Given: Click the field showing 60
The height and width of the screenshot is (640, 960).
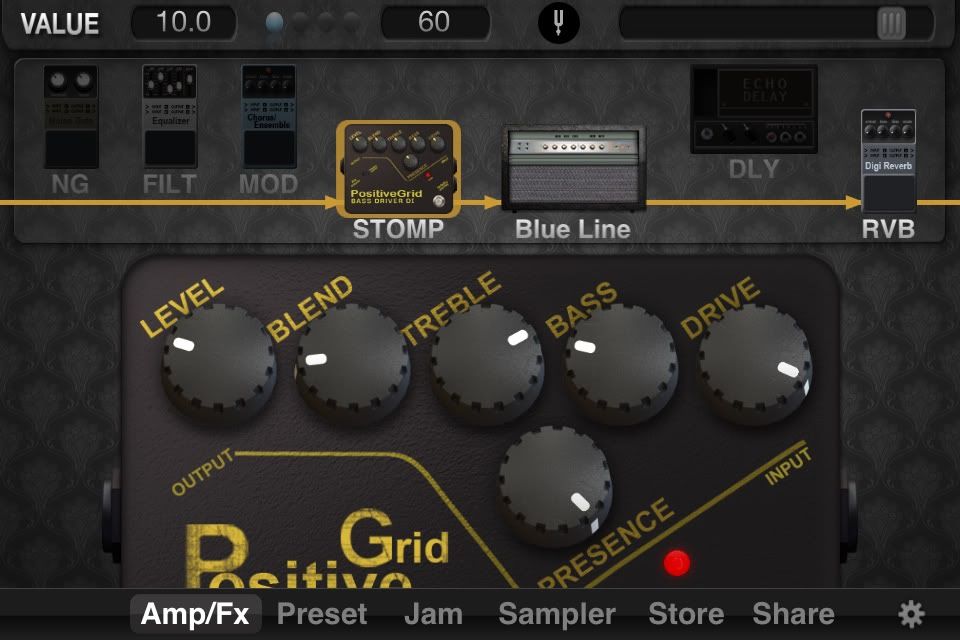Looking at the screenshot, I should point(435,23).
